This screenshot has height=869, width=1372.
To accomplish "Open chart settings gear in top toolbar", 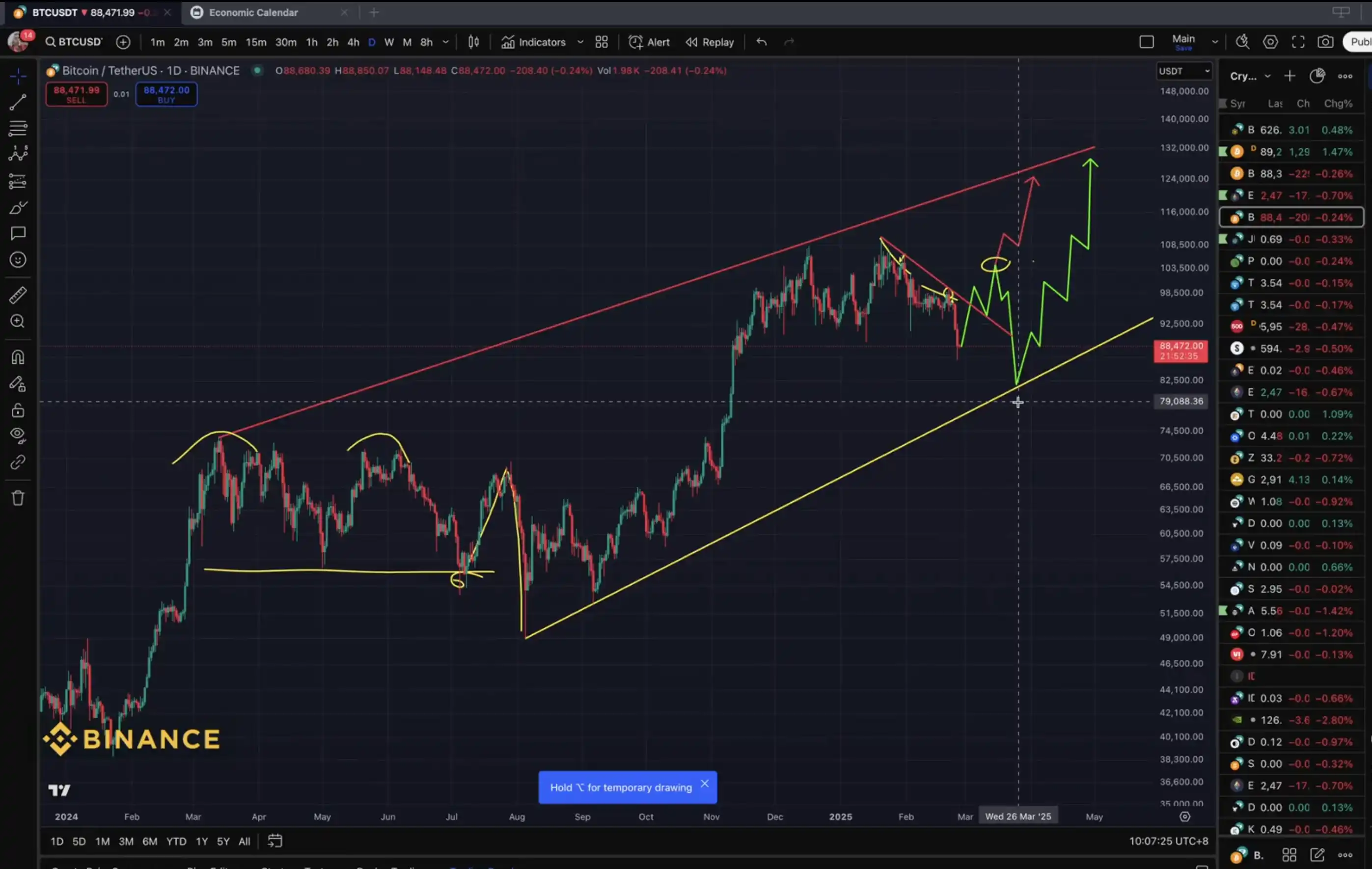I will (x=1270, y=42).
